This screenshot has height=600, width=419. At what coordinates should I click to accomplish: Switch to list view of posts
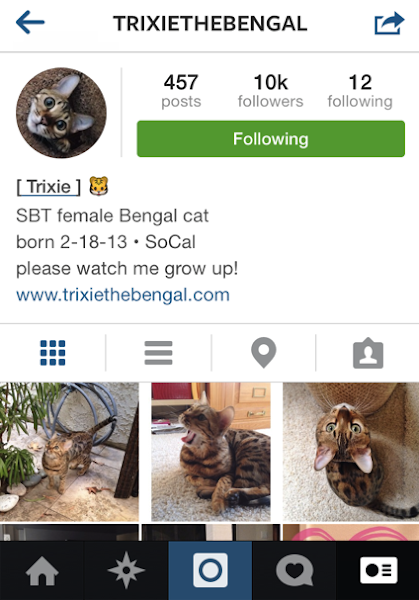point(158,353)
